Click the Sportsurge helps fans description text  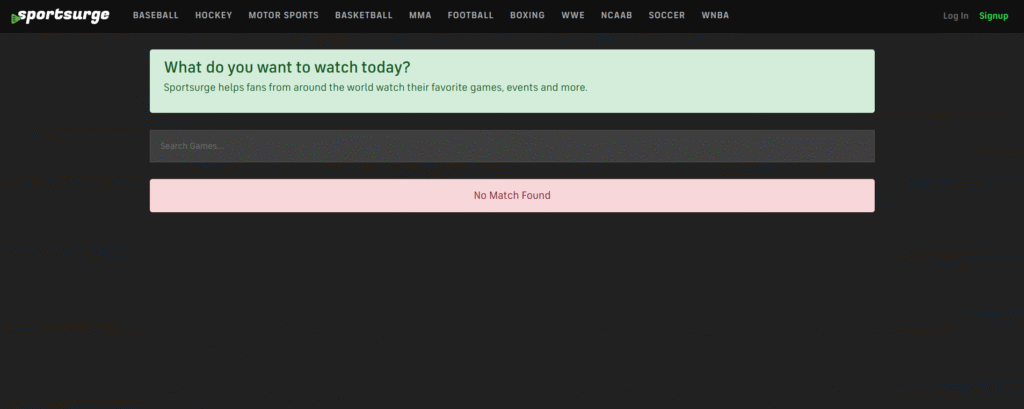[x=376, y=88]
